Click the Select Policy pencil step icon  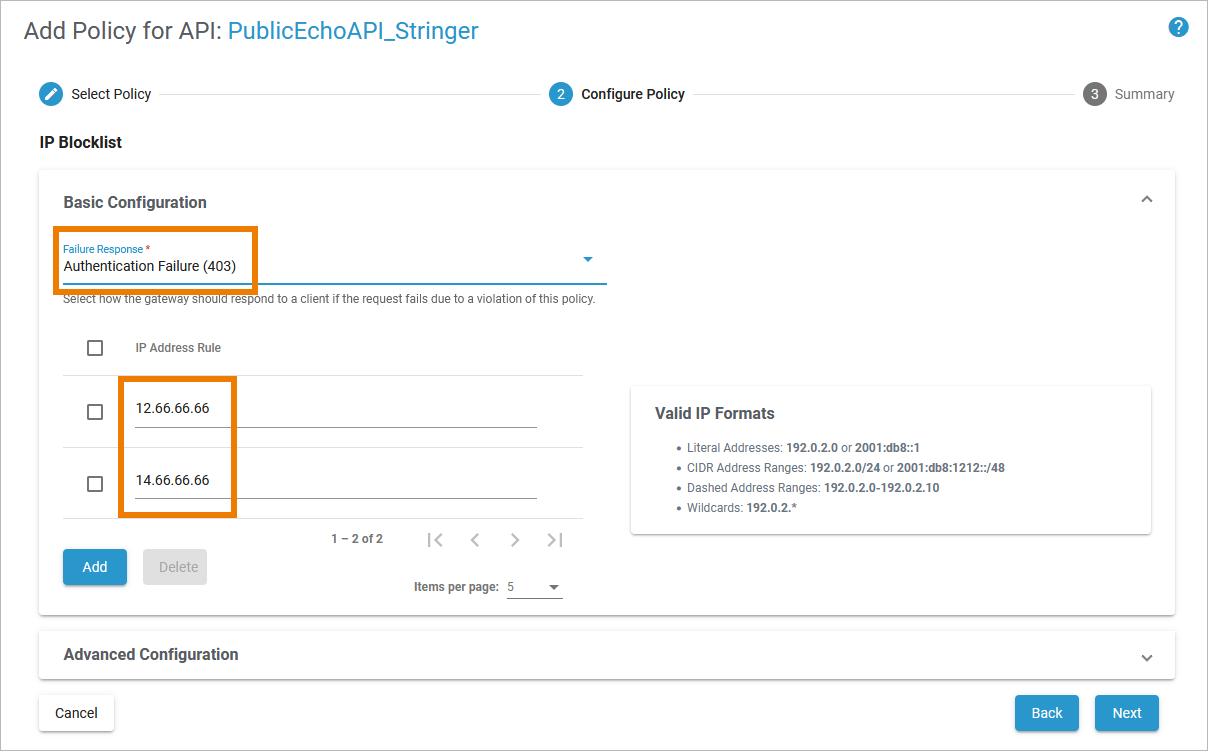(51, 94)
